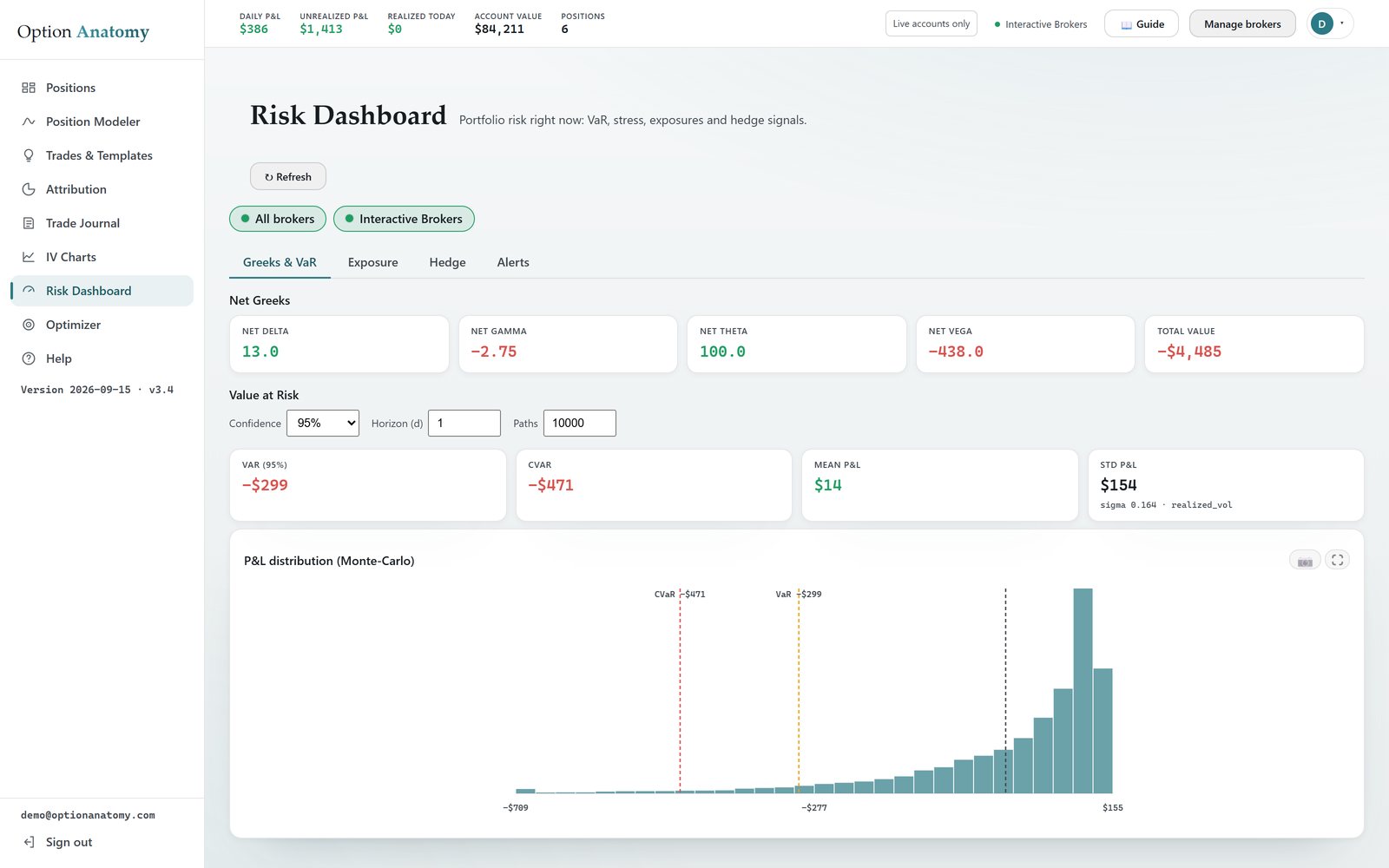This screenshot has width=1389, height=868.
Task: Click the Total Value -$4,485 card
Action: 1254,345
